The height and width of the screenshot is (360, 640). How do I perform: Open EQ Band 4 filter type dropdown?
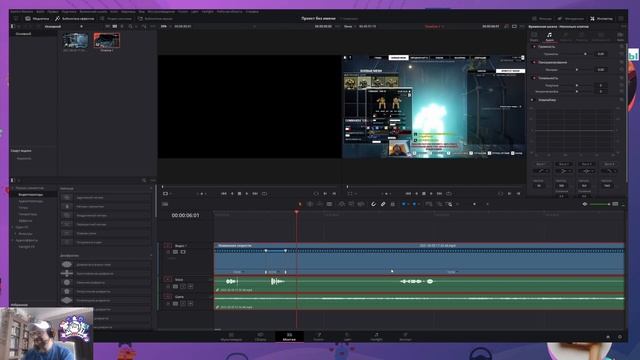pos(609,171)
